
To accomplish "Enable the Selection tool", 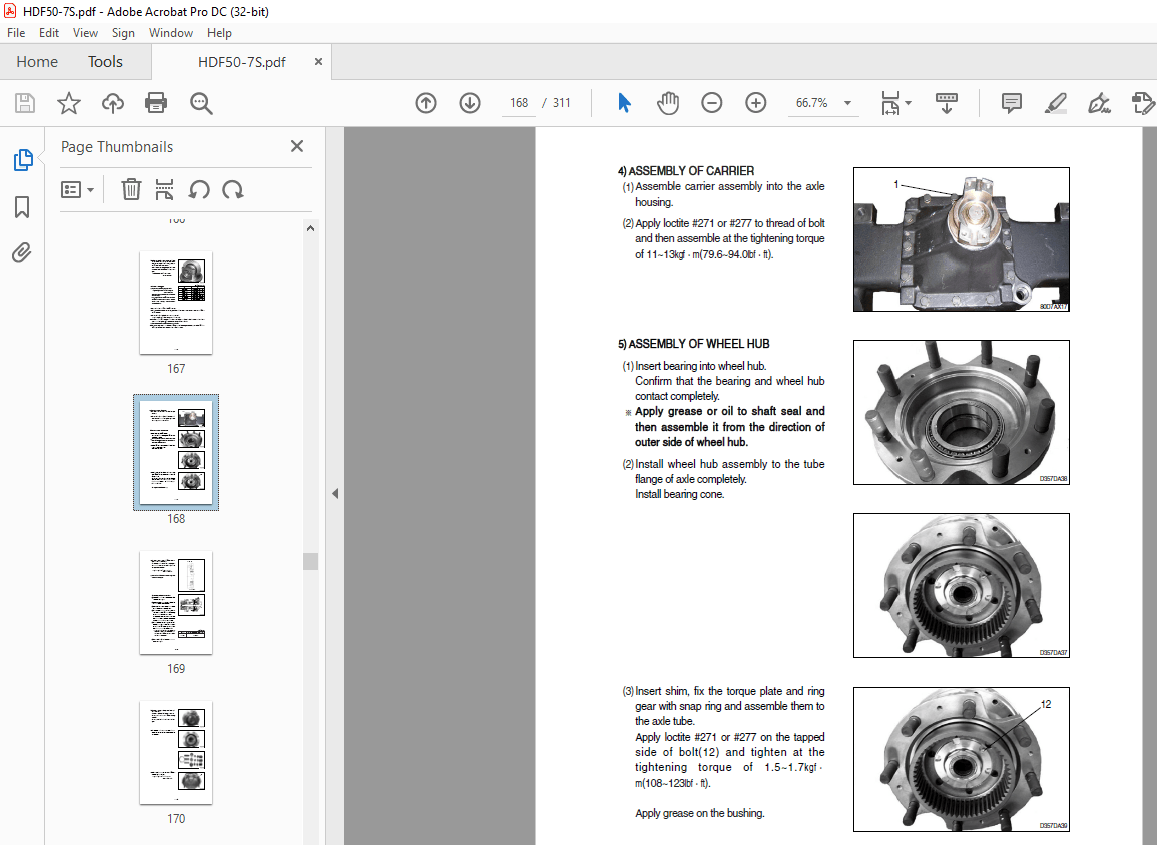I will point(623,103).
